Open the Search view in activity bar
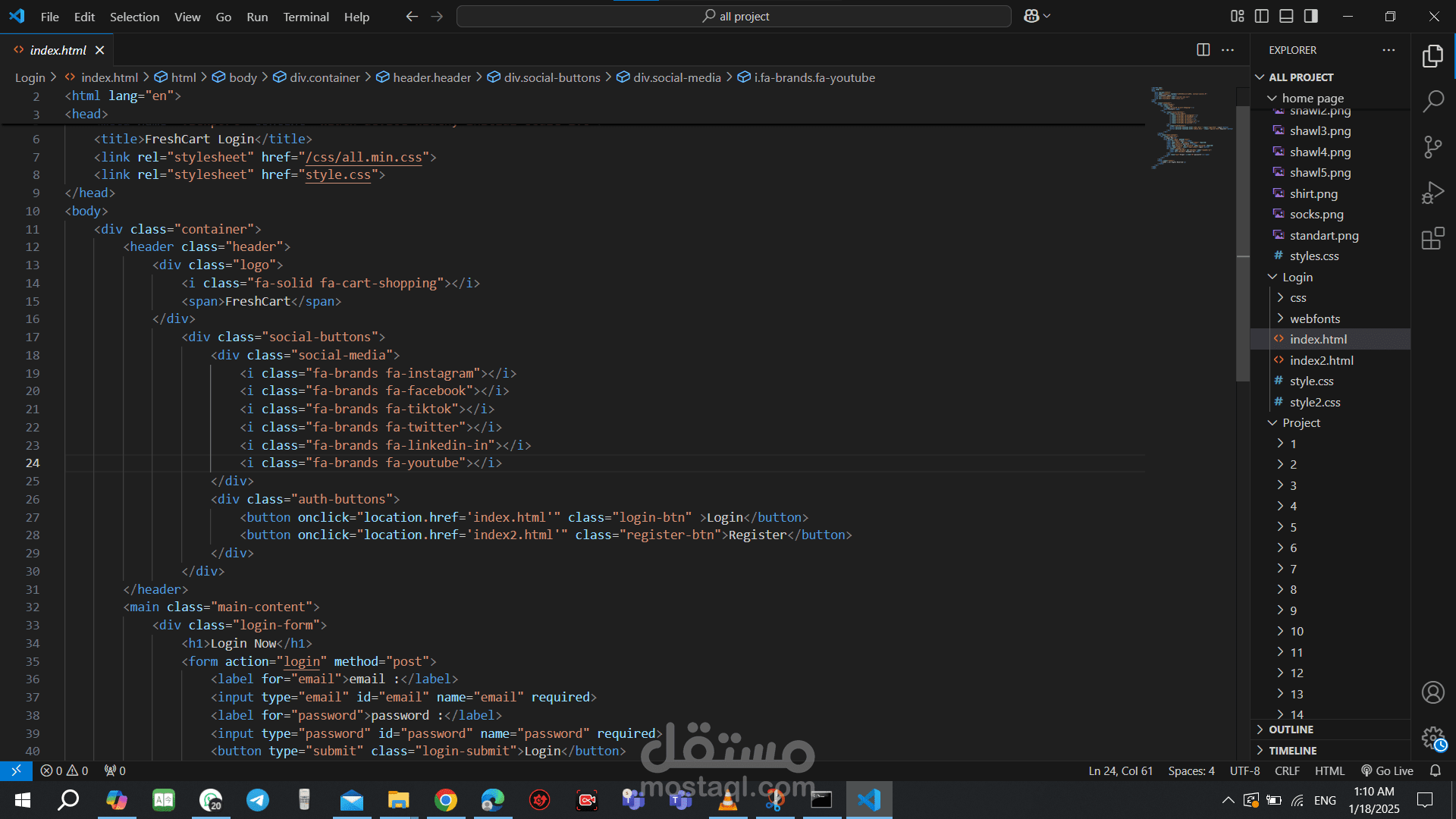Viewport: 1456px width, 819px height. click(1432, 101)
